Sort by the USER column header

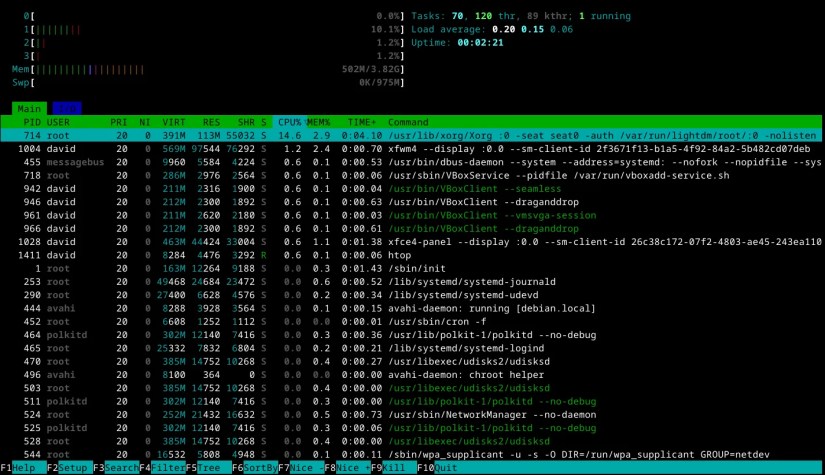[x=58, y=122]
